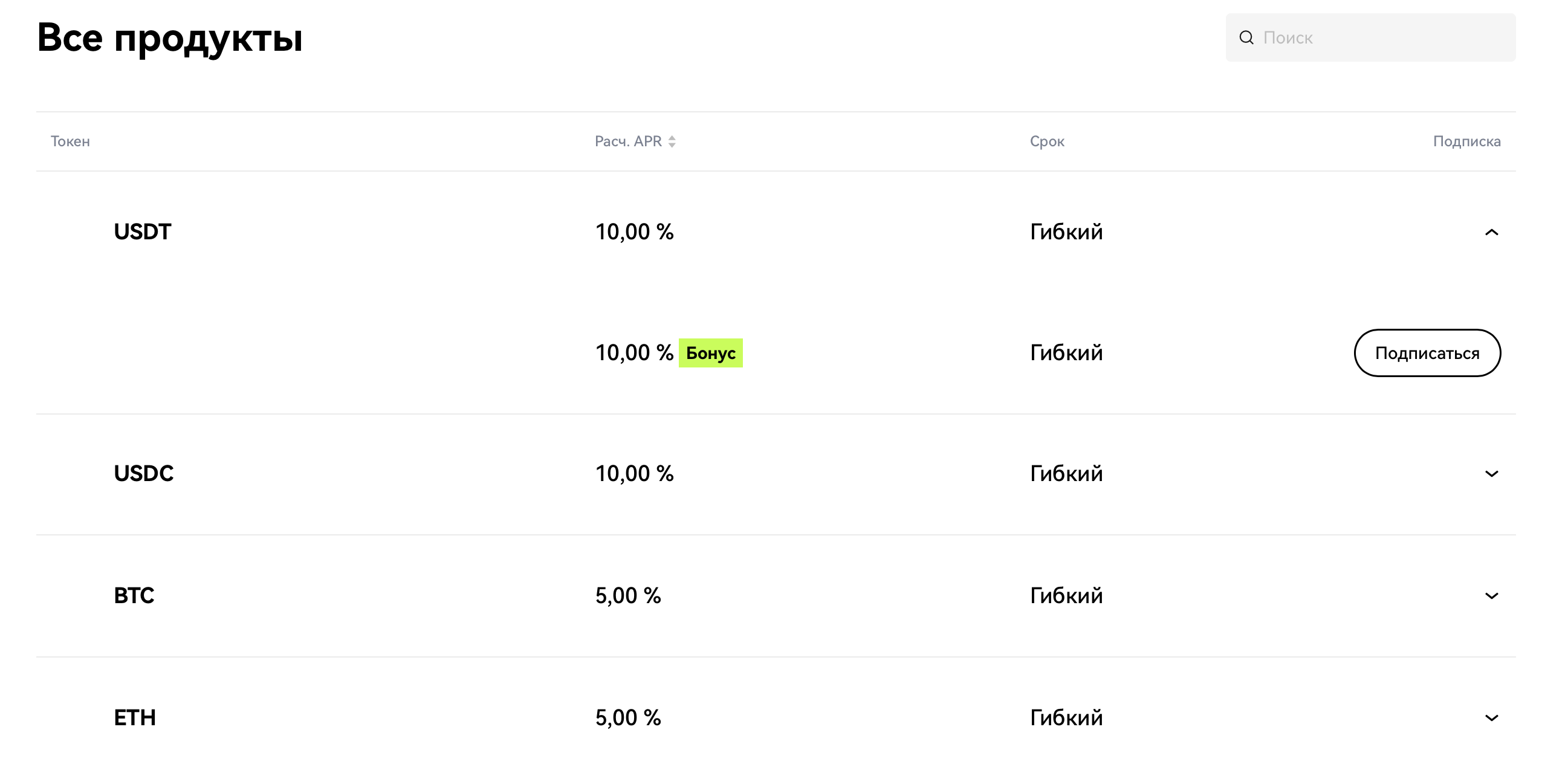Expand the USDC row chevron
The height and width of the screenshot is (776, 1568).
click(1491, 473)
